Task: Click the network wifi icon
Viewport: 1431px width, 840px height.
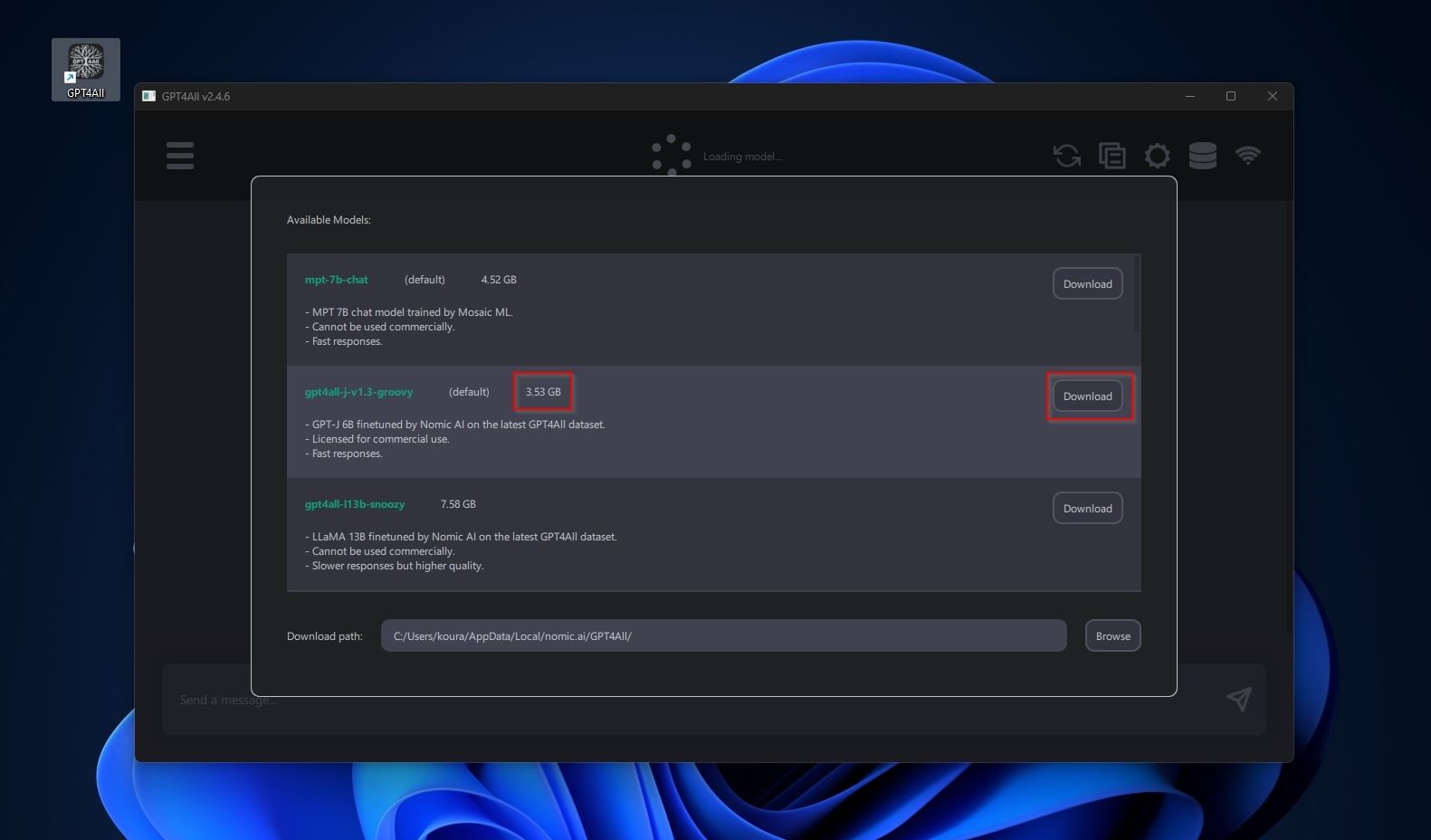Action: (x=1247, y=155)
